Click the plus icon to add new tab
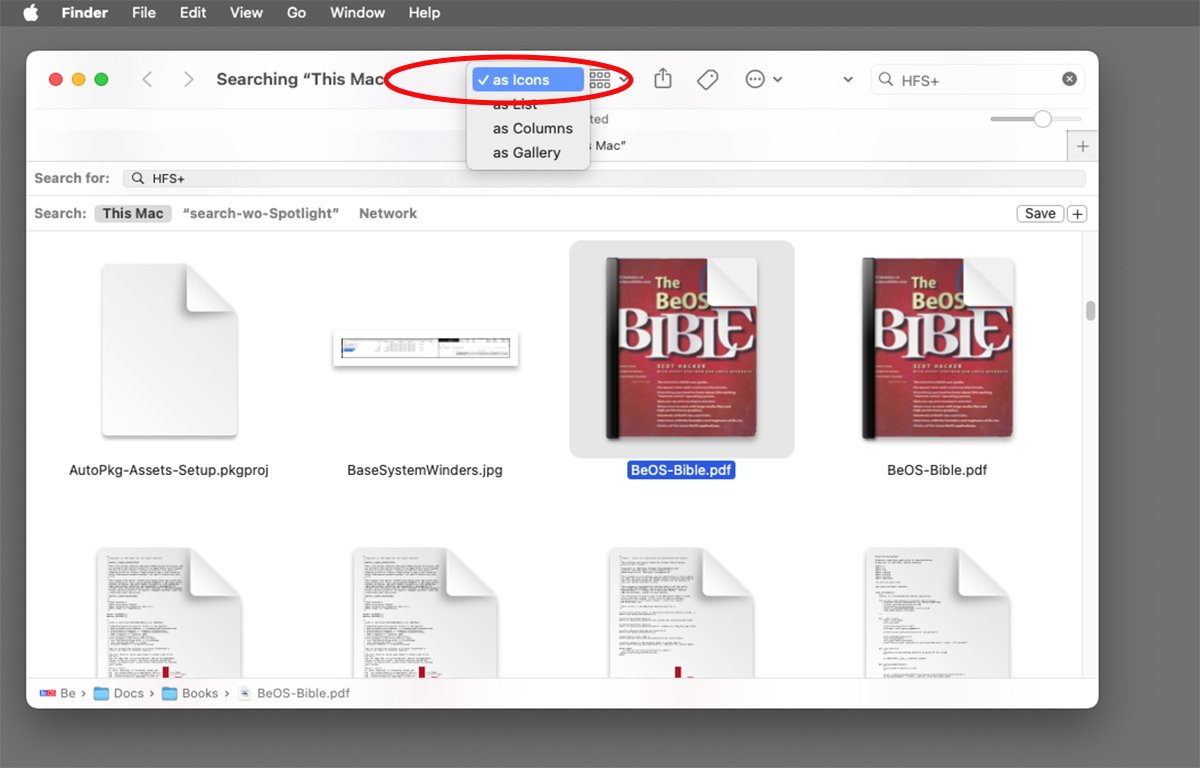 click(1082, 147)
